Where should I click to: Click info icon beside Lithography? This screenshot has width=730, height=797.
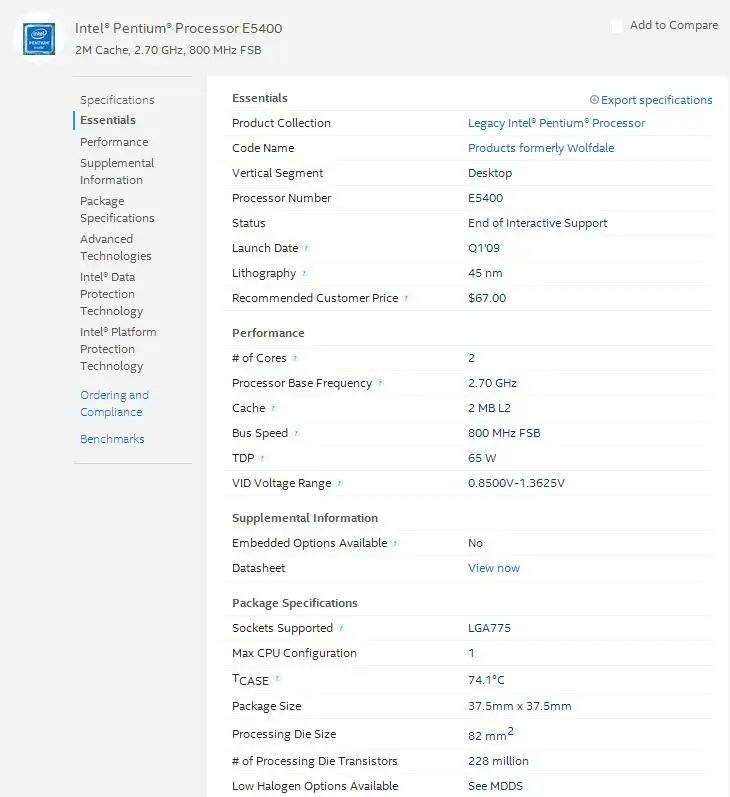304,273
